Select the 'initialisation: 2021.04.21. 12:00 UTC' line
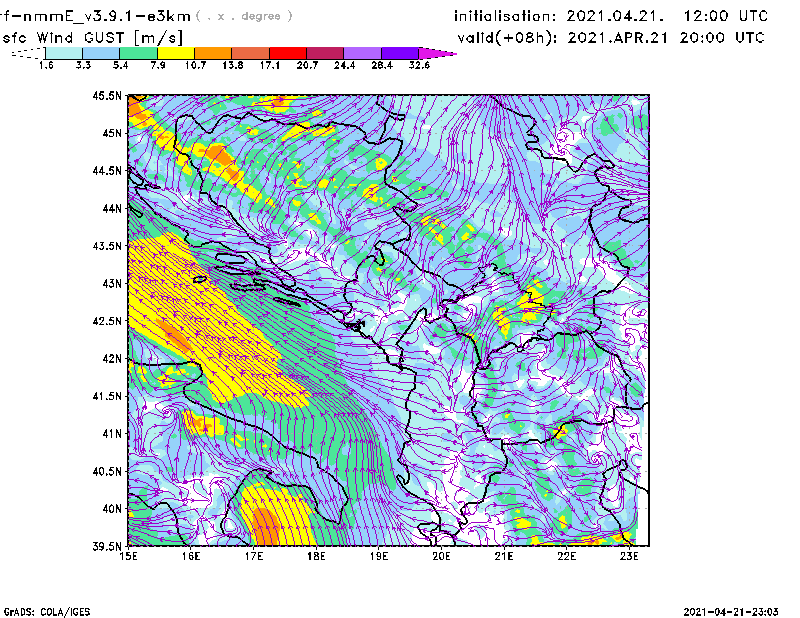This screenshot has height=618, width=800. click(x=611, y=16)
